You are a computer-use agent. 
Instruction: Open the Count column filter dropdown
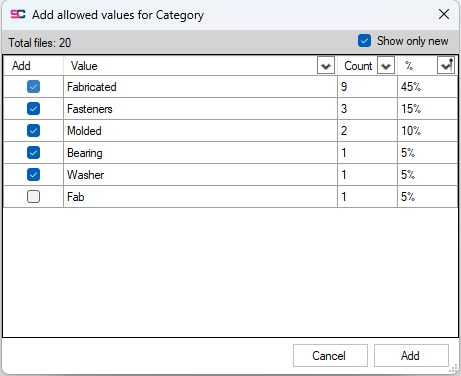pyautogui.click(x=386, y=65)
